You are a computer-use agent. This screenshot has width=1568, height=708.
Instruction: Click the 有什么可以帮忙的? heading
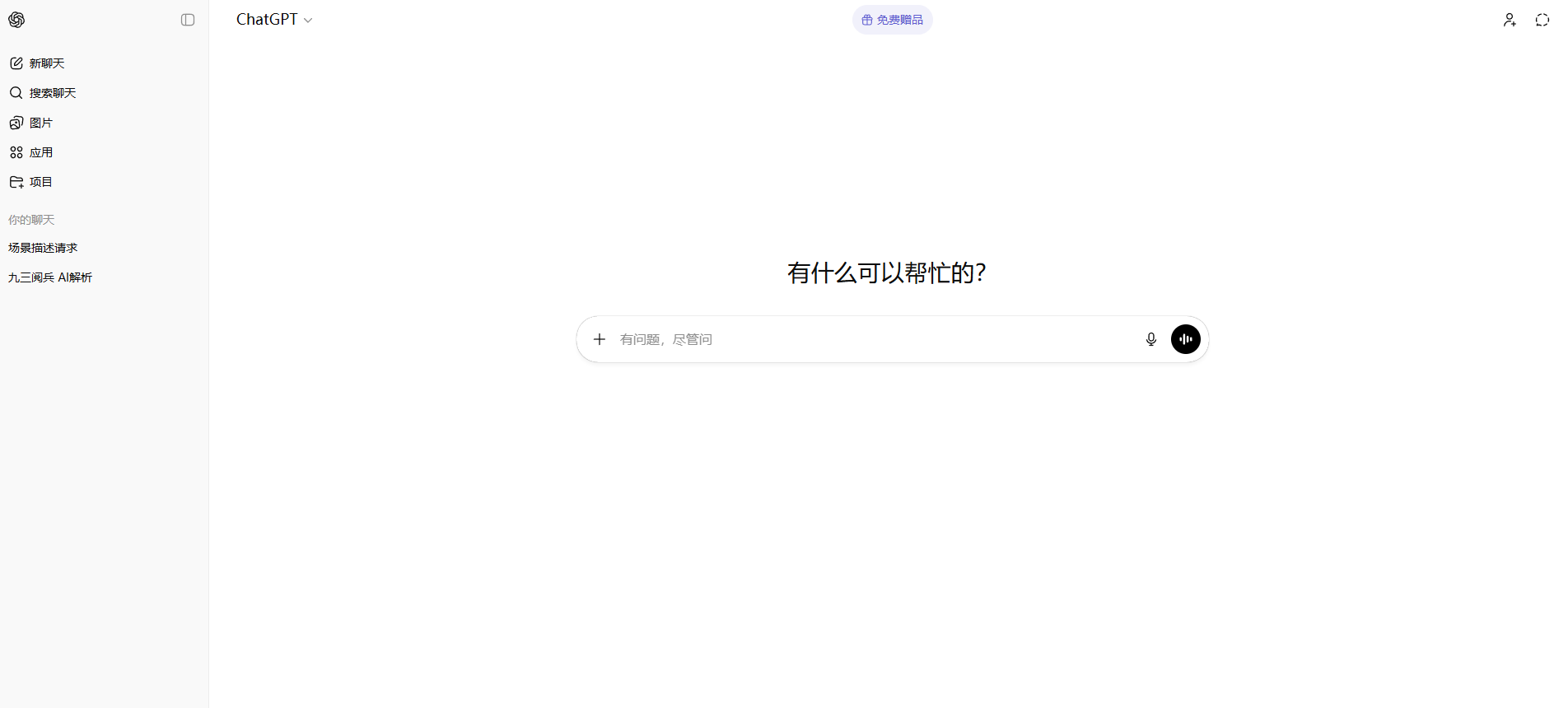887,272
